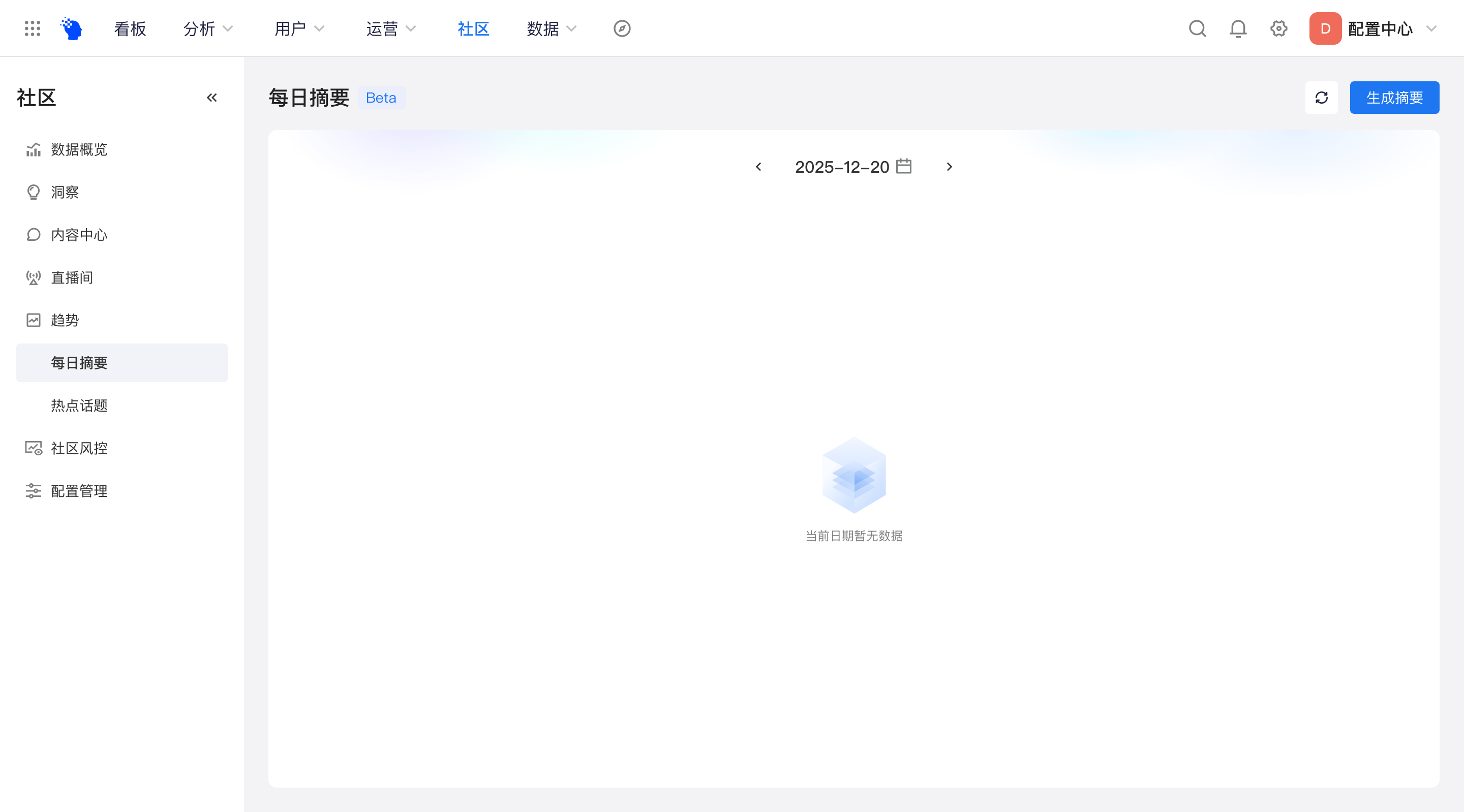Select 每日摘要 in the sidebar
Viewport: 1464px width, 812px height.
click(x=121, y=362)
